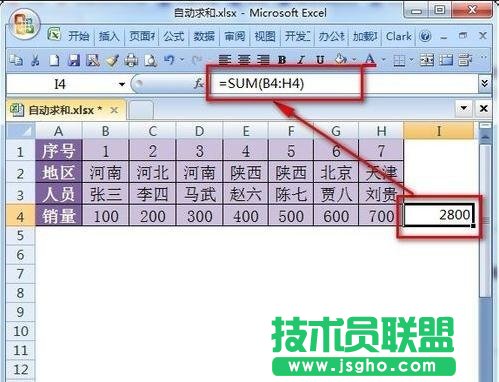Click the vertical scrollbar
The image size is (499, 382).
point(486,220)
